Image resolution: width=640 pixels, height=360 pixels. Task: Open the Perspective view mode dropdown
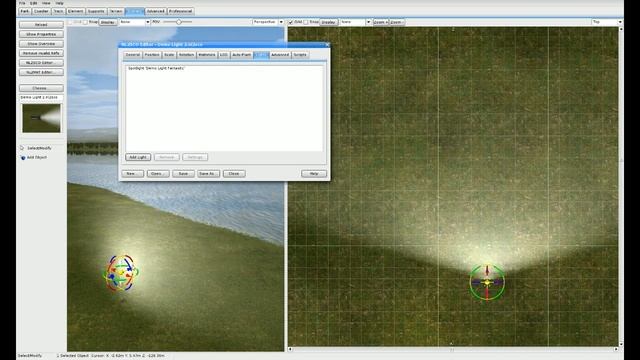pos(268,22)
